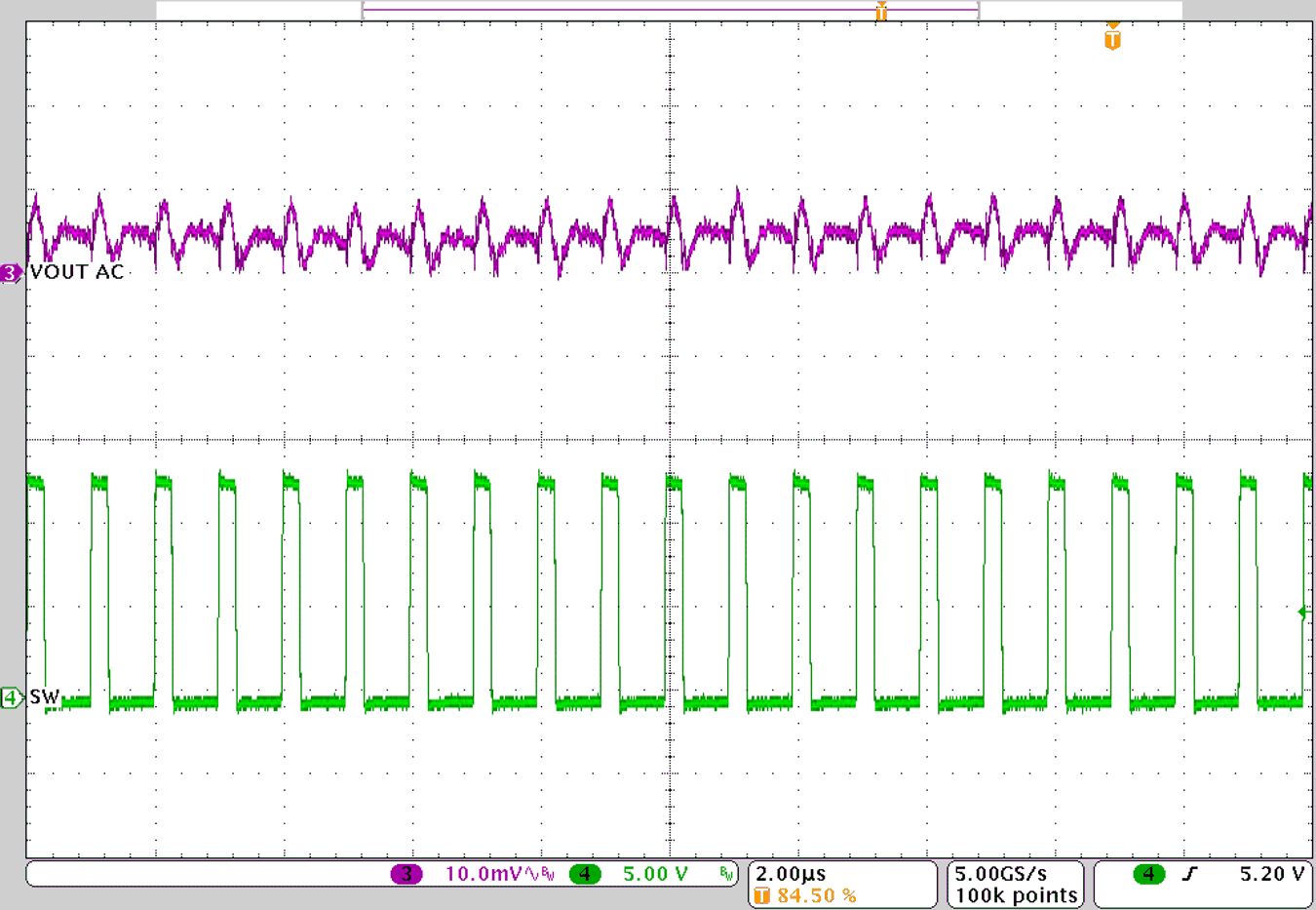Click the green trigger source badge in readout
The width and height of the screenshot is (1316, 910).
pyautogui.click(x=1150, y=874)
